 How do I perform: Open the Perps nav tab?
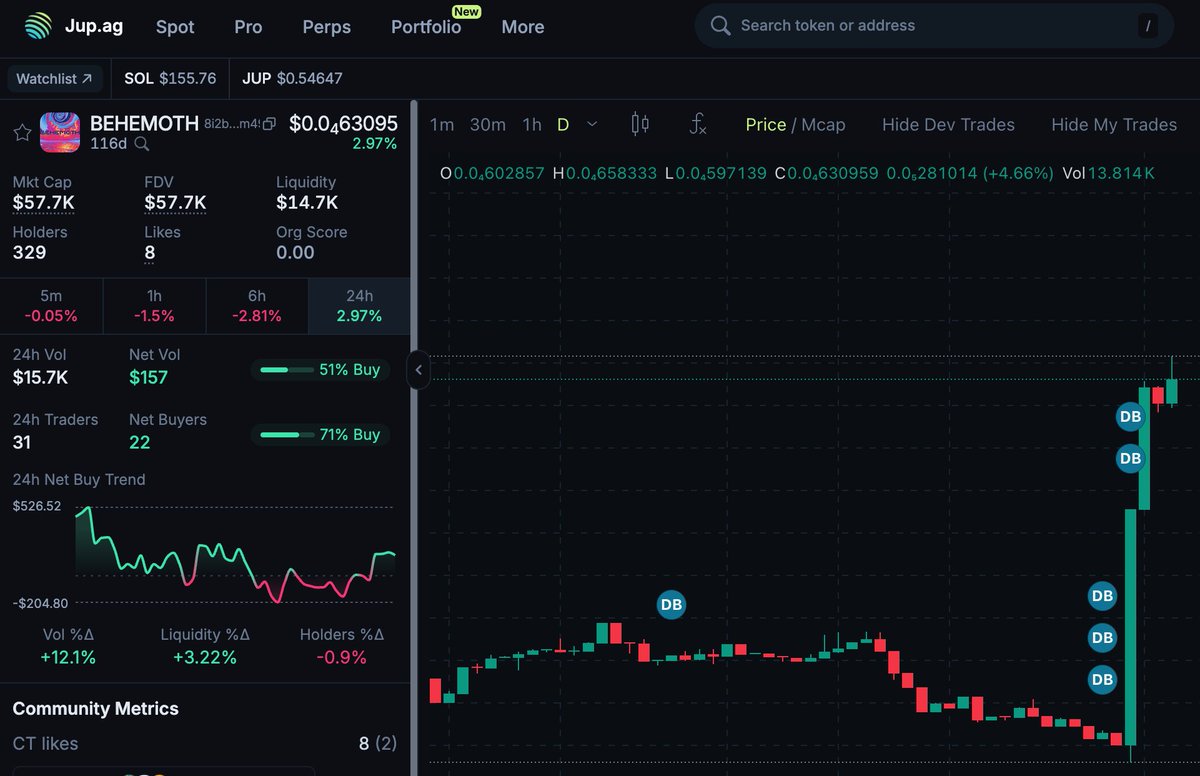click(x=327, y=27)
